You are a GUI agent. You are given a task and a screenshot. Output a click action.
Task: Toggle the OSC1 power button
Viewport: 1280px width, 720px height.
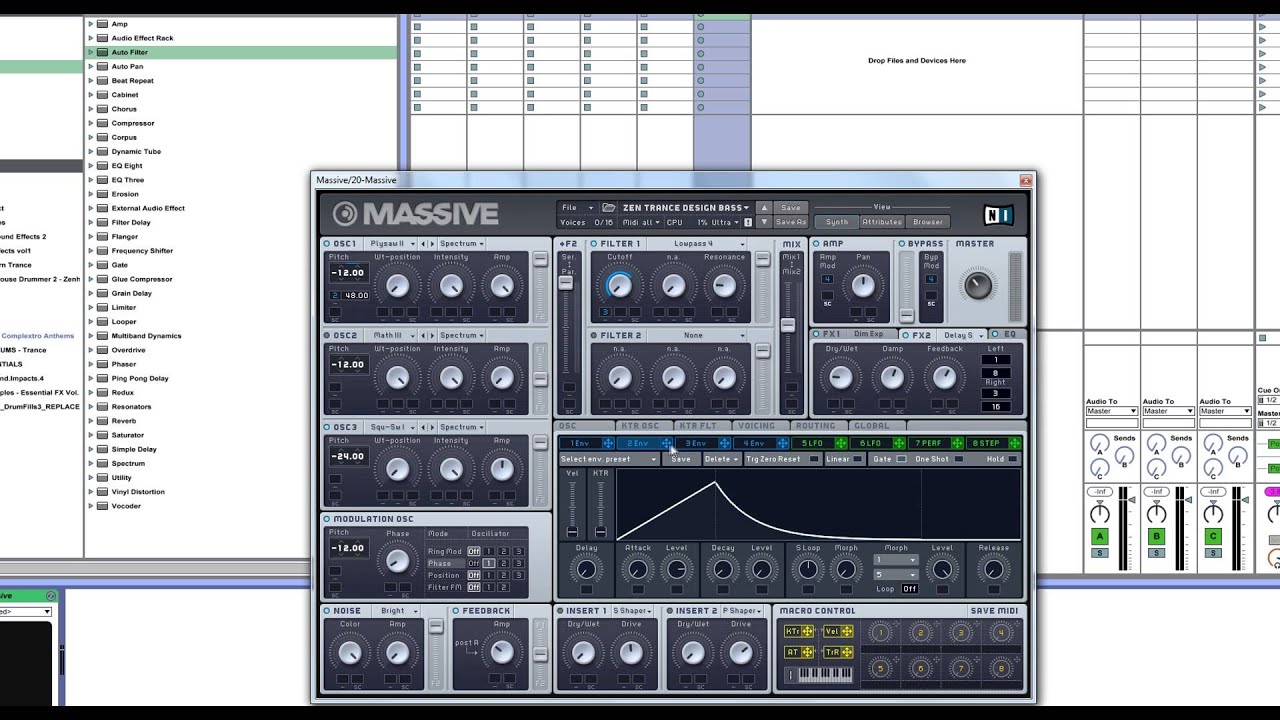coord(327,243)
